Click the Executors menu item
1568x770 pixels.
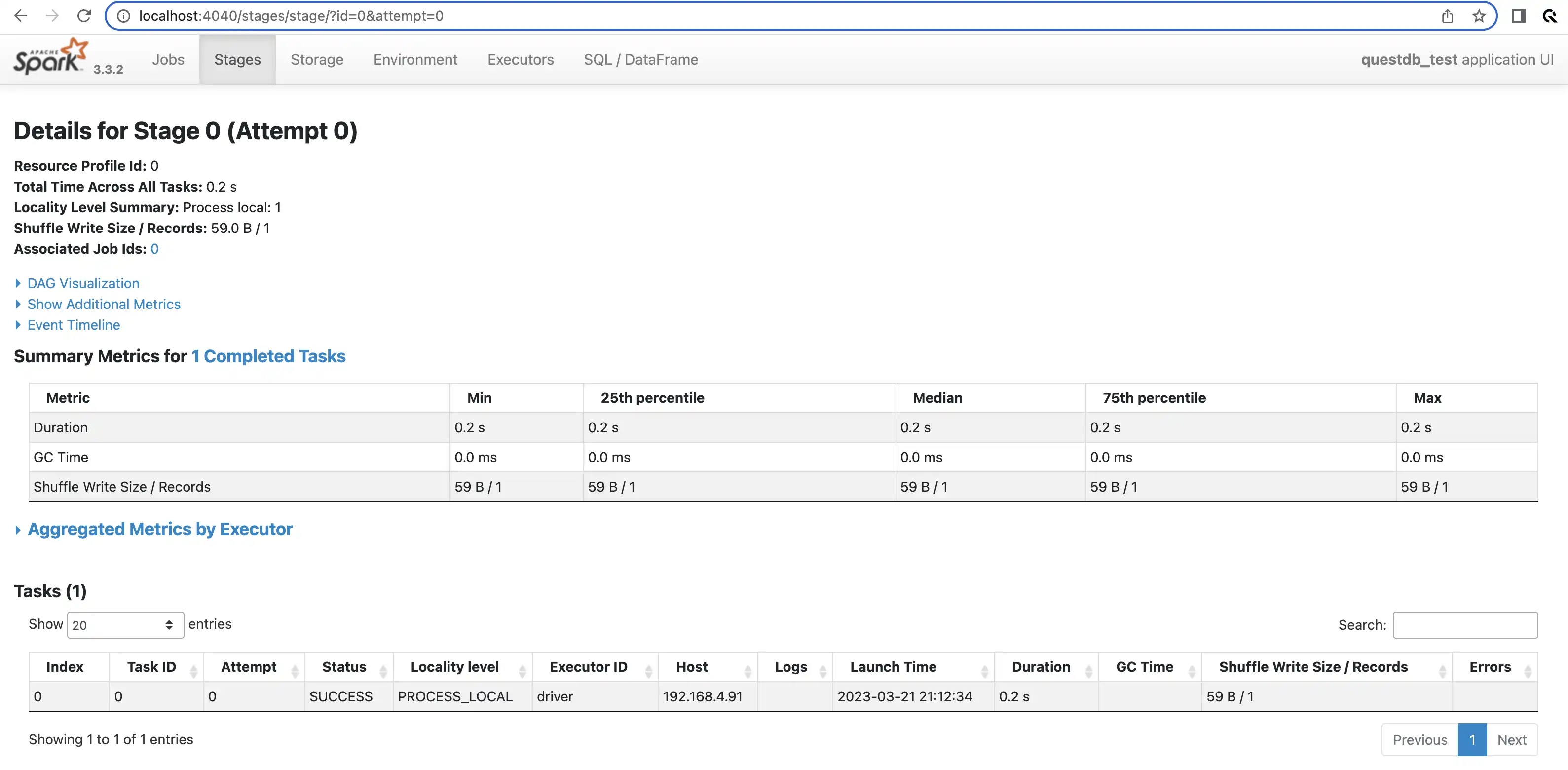tap(520, 59)
